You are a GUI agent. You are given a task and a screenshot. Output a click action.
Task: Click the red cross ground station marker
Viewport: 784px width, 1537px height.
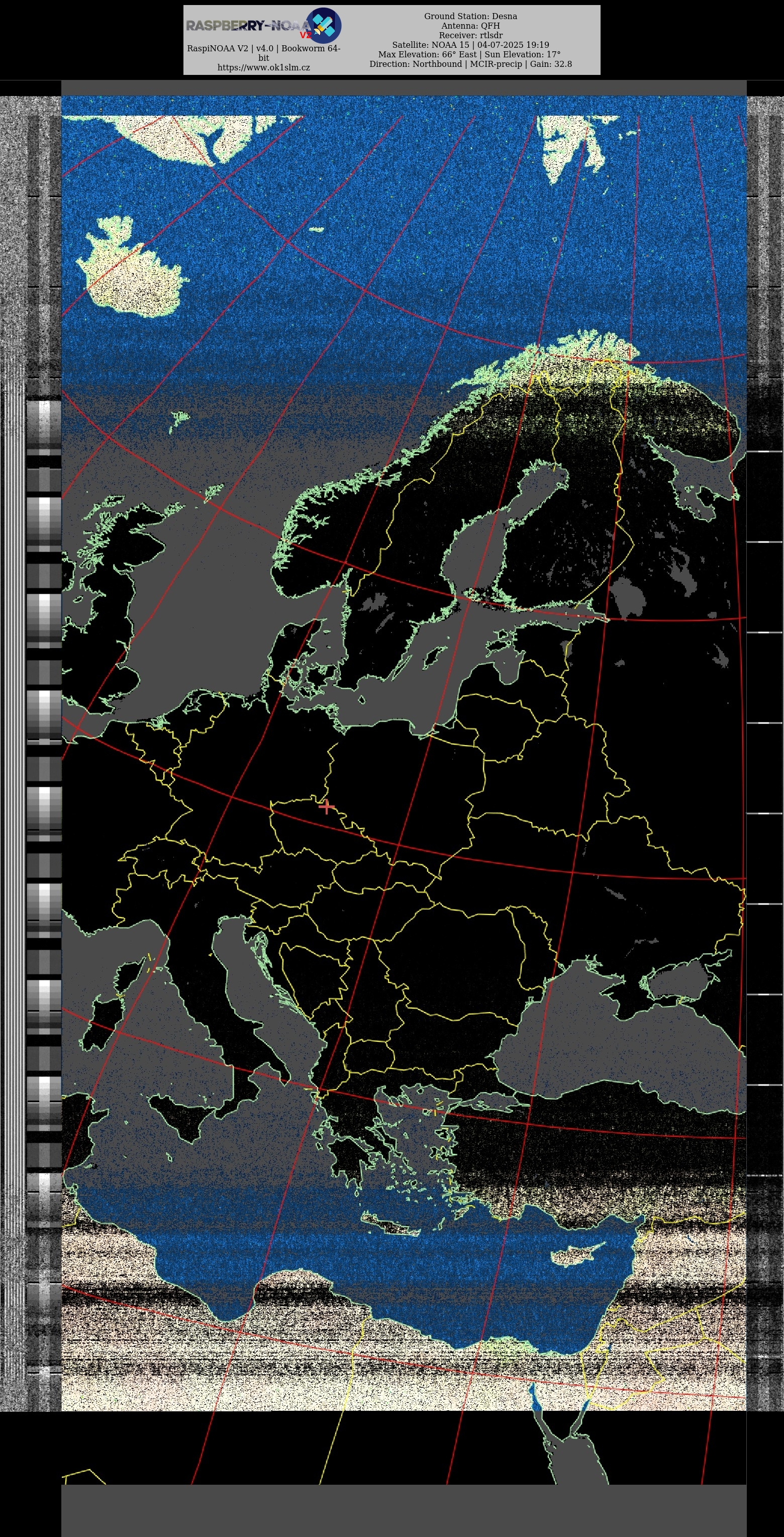[x=326, y=806]
